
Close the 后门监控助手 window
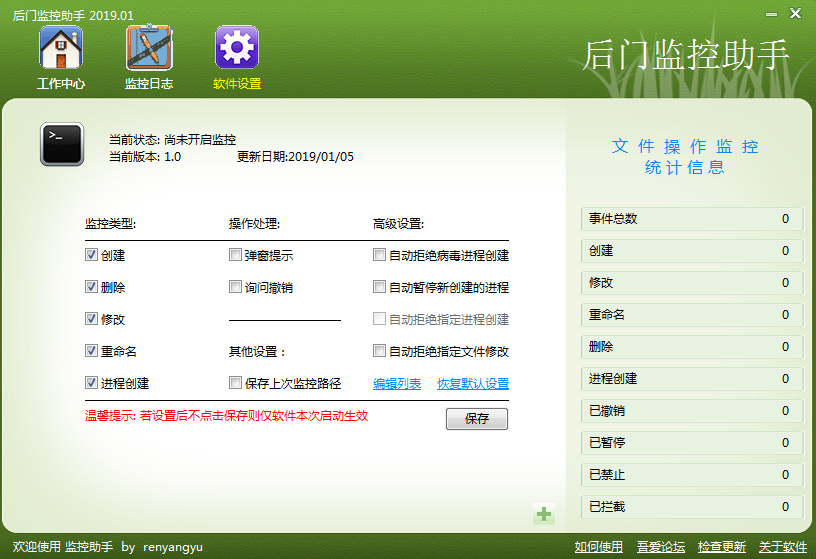pyautogui.click(x=795, y=13)
